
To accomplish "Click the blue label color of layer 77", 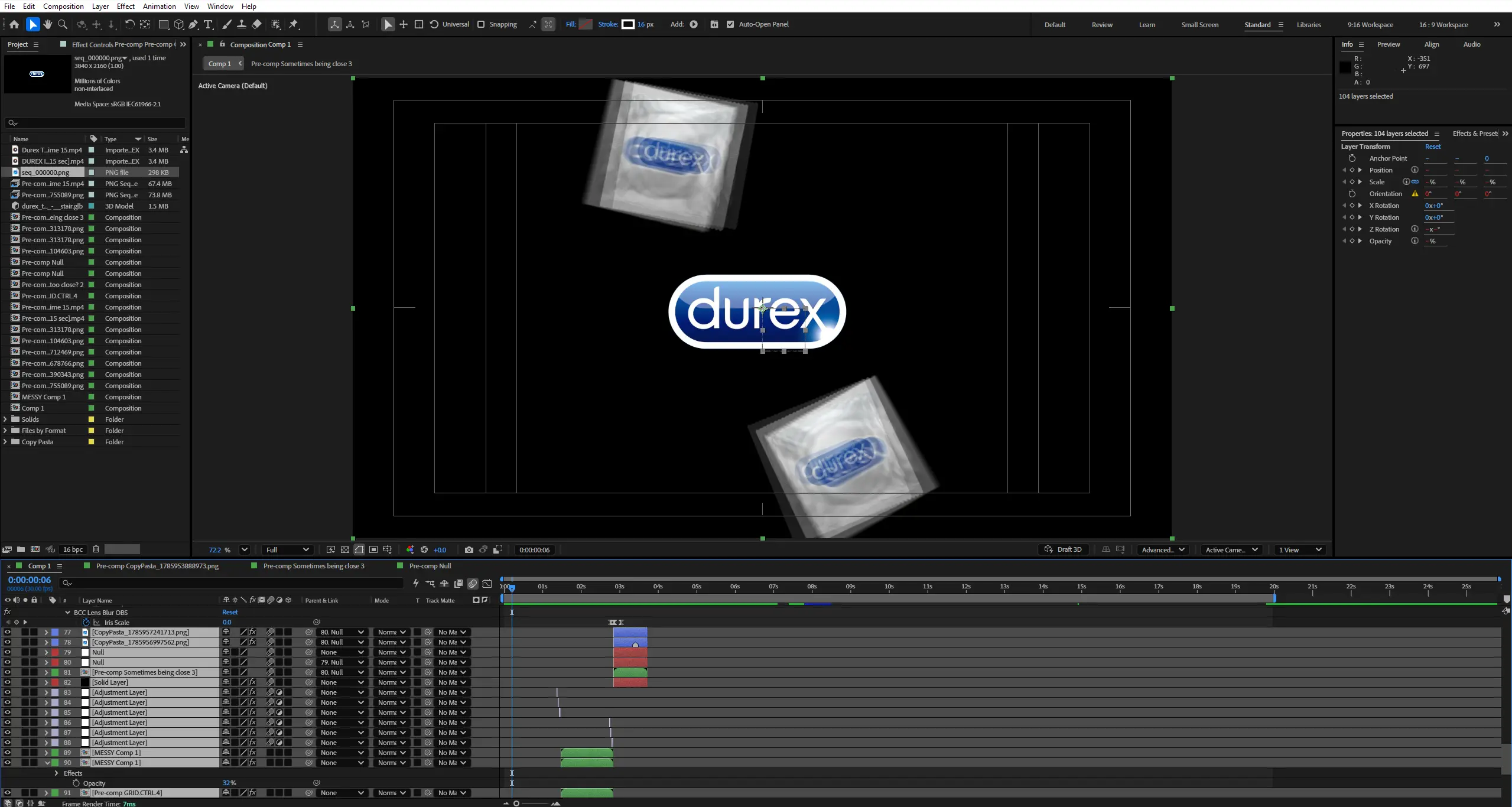I will 54,632.
